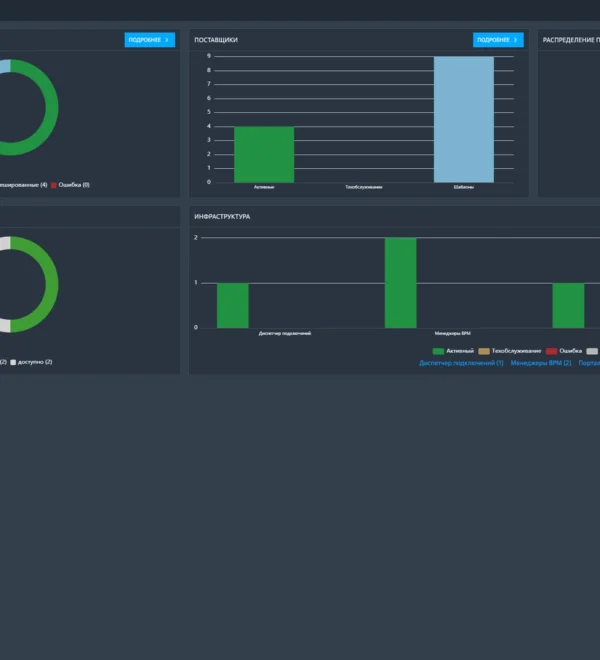
Task: Click the Диспетчер подключений green bar
Action: (233, 306)
